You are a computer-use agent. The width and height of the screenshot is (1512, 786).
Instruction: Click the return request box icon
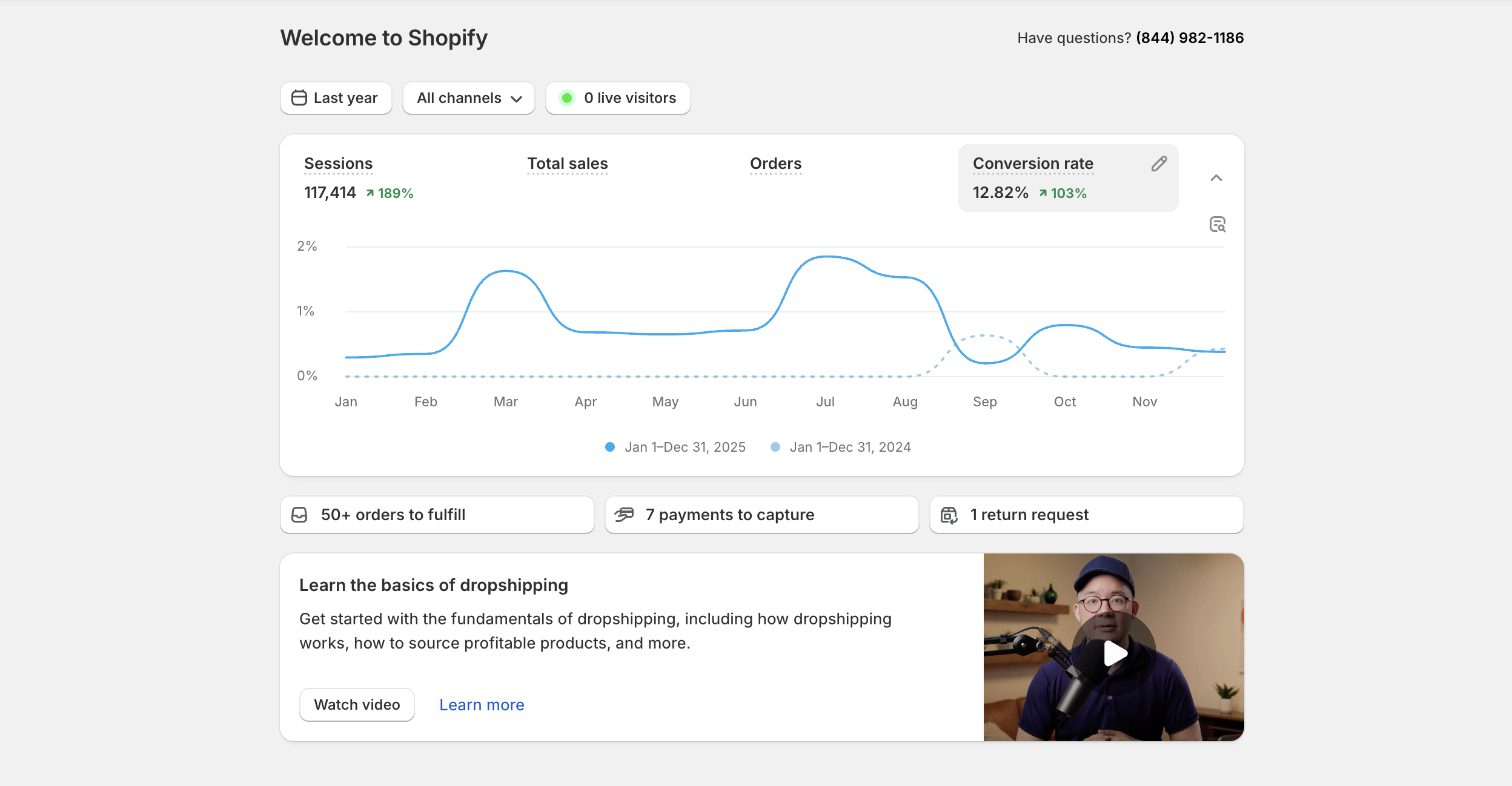(949, 515)
